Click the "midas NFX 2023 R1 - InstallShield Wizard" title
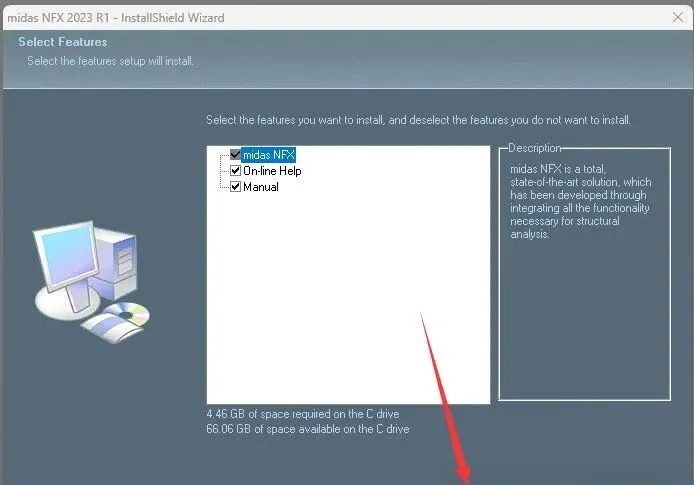The height and width of the screenshot is (485, 694). [x=116, y=18]
